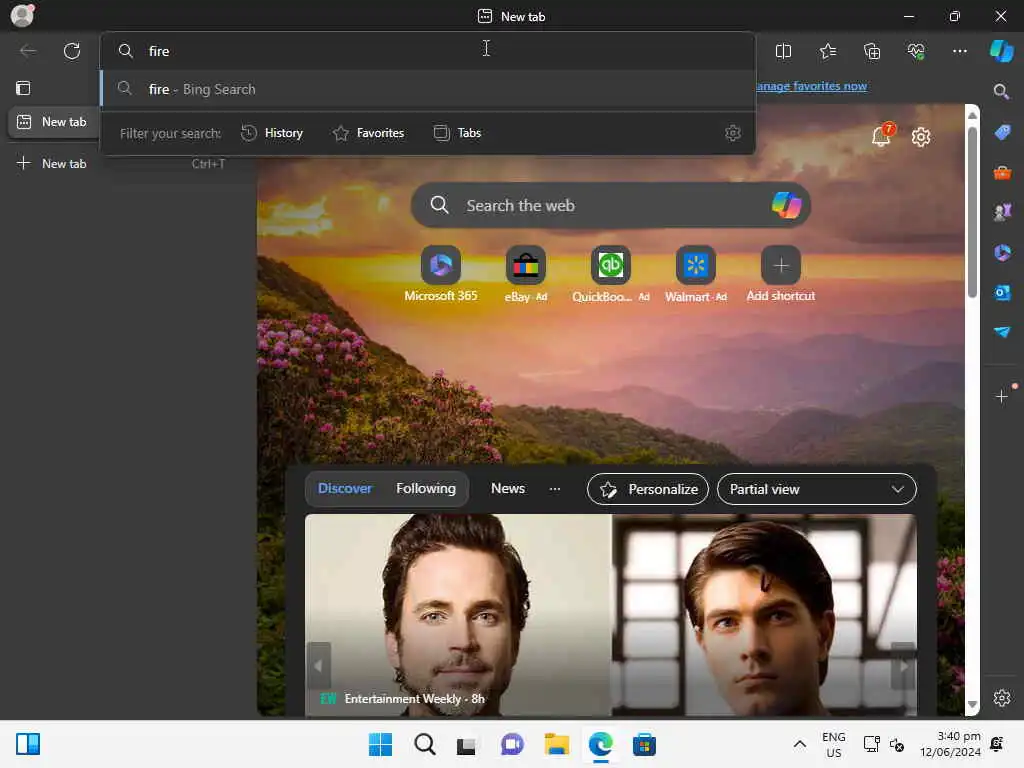Switch to the News feed tab
This screenshot has width=1024, height=768.
point(507,488)
